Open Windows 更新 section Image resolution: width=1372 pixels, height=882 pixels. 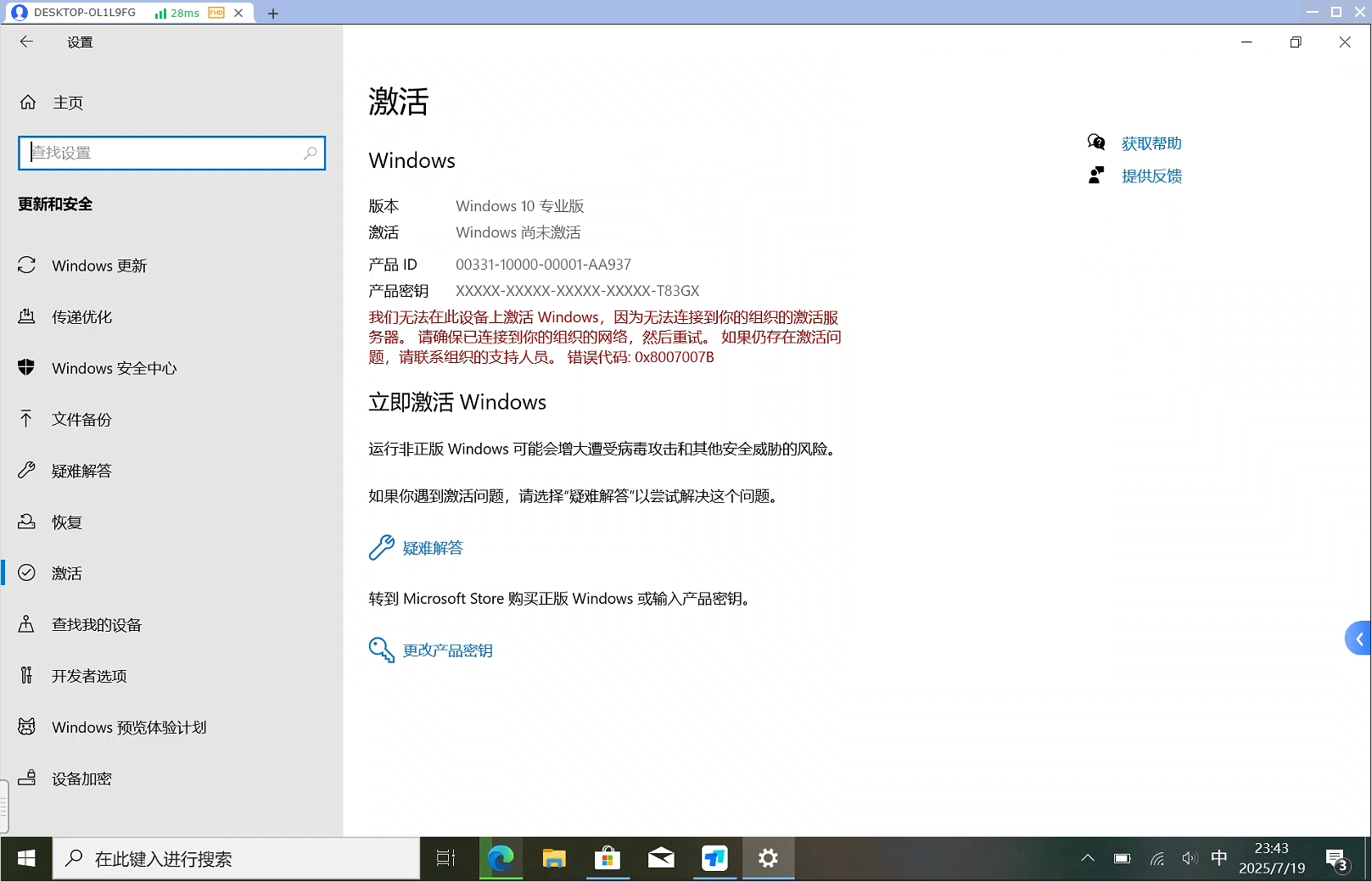pos(98,265)
